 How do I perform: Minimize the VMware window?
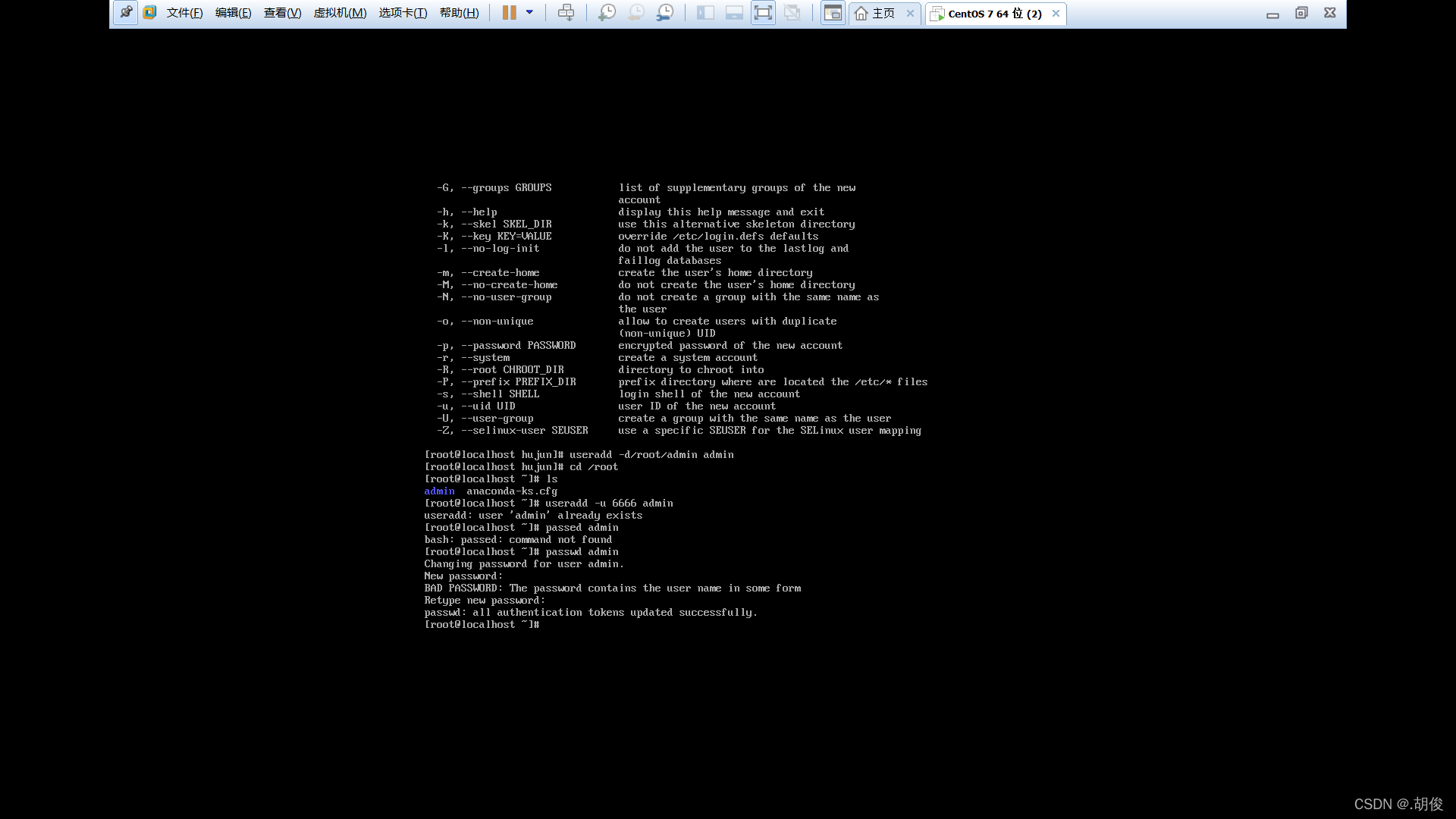coord(1272,14)
